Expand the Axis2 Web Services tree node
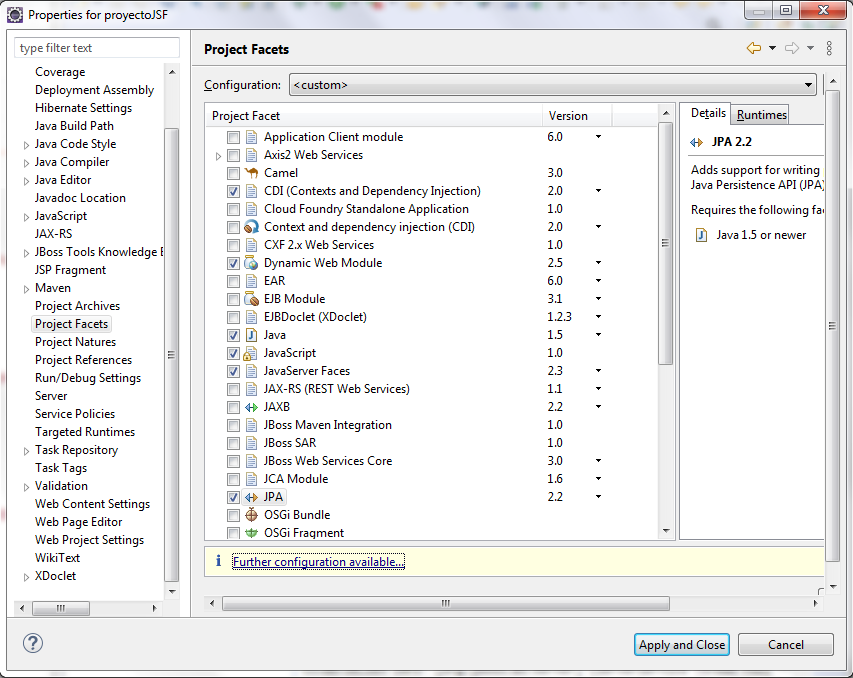The image size is (853, 678). point(220,155)
